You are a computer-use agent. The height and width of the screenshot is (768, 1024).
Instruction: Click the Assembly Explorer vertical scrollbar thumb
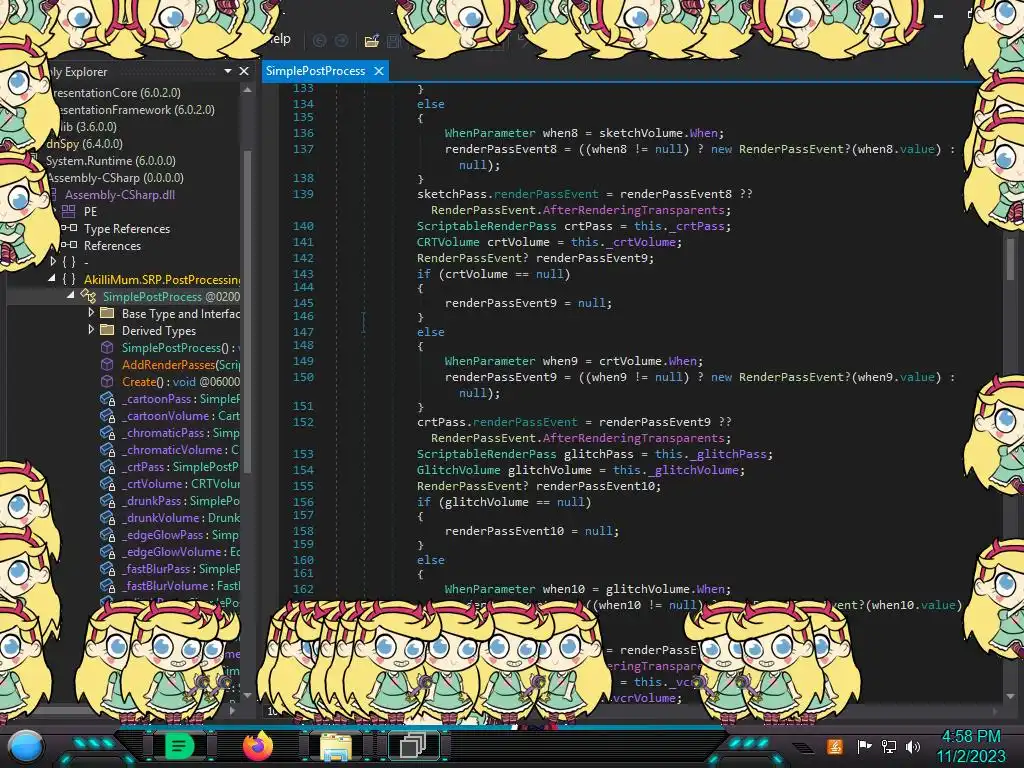pos(247,310)
